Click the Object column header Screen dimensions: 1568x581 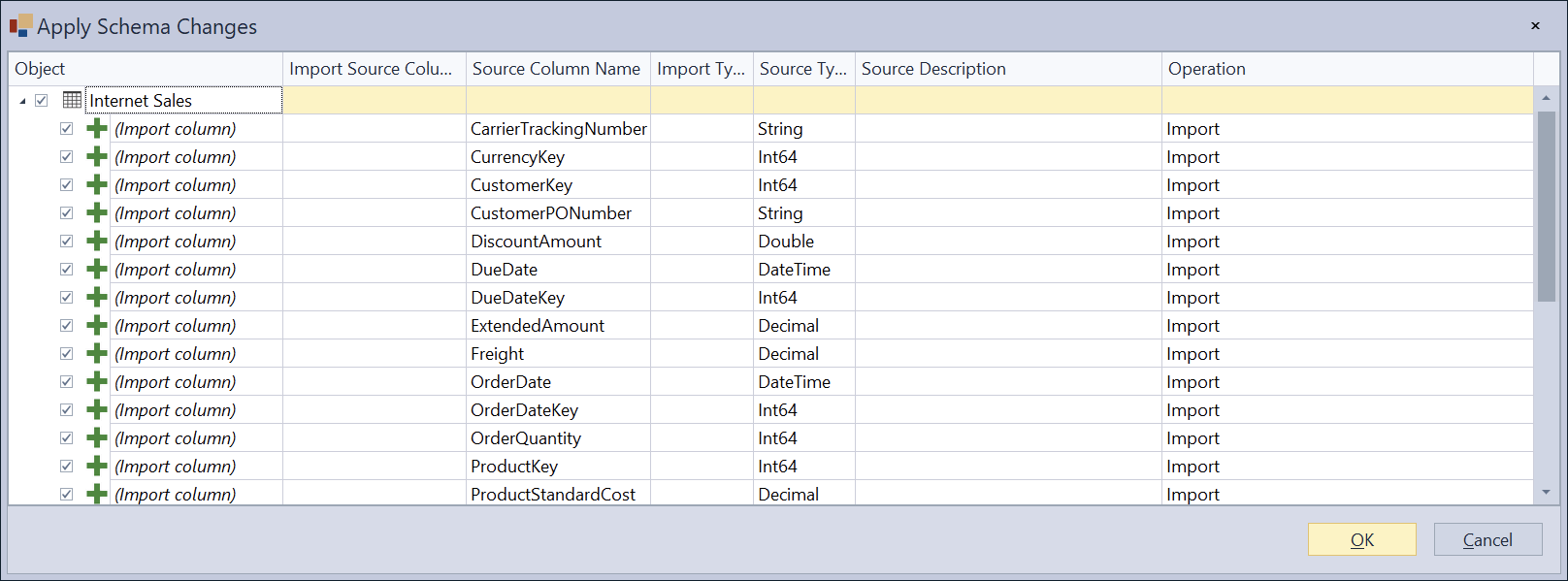[146, 69]
